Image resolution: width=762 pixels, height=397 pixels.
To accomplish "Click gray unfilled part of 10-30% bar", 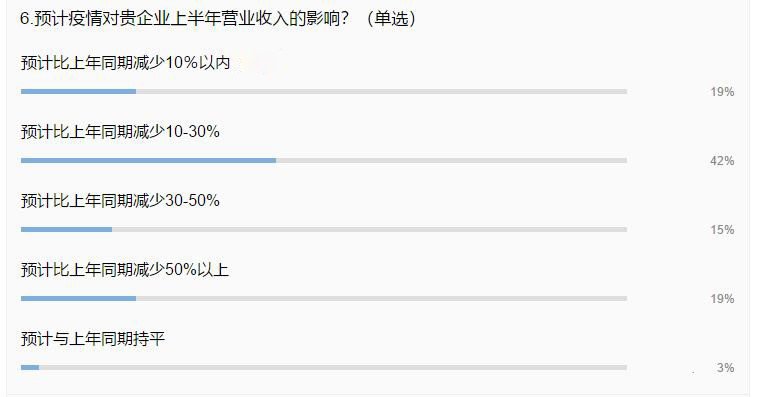I will coord(451,160).
